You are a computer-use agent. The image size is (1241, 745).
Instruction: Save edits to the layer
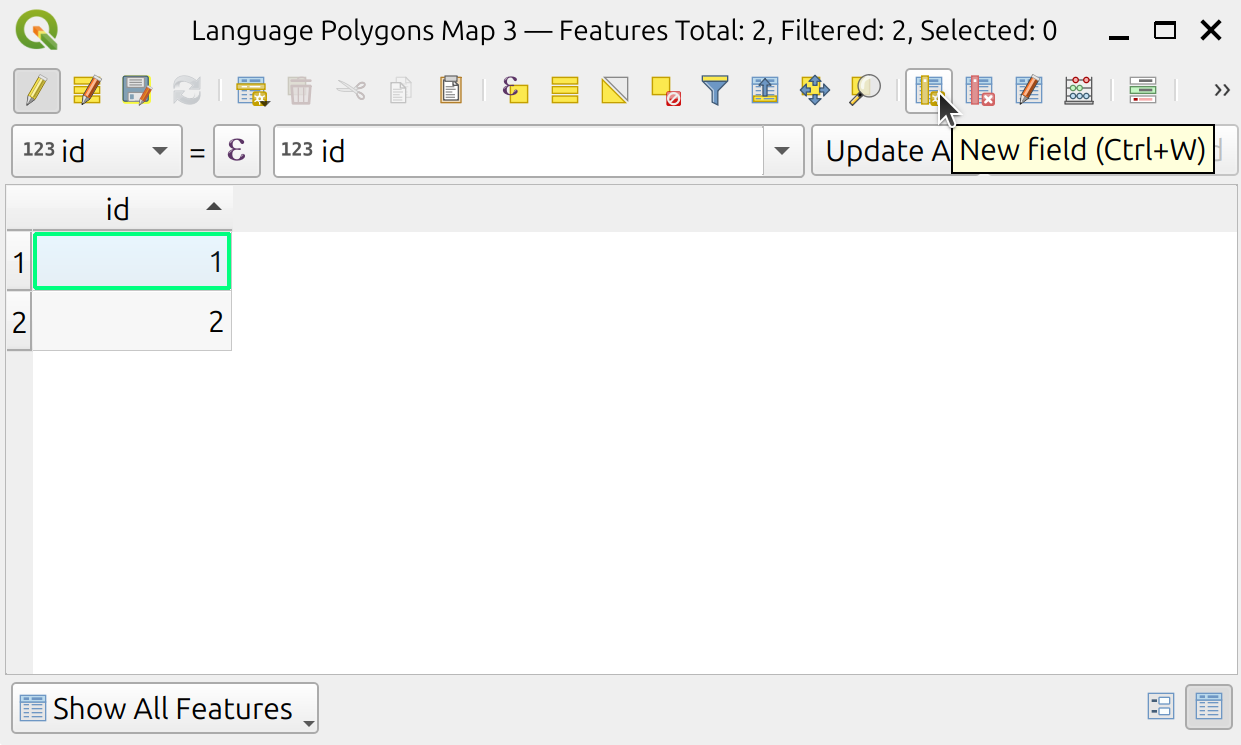tap(136, 91)
